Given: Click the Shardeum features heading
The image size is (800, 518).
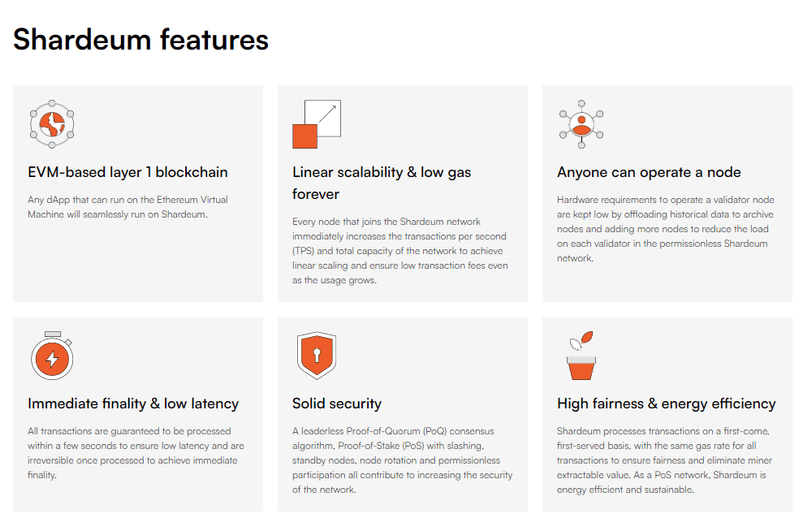Looking at the screenshot, I should pos(141,39).
